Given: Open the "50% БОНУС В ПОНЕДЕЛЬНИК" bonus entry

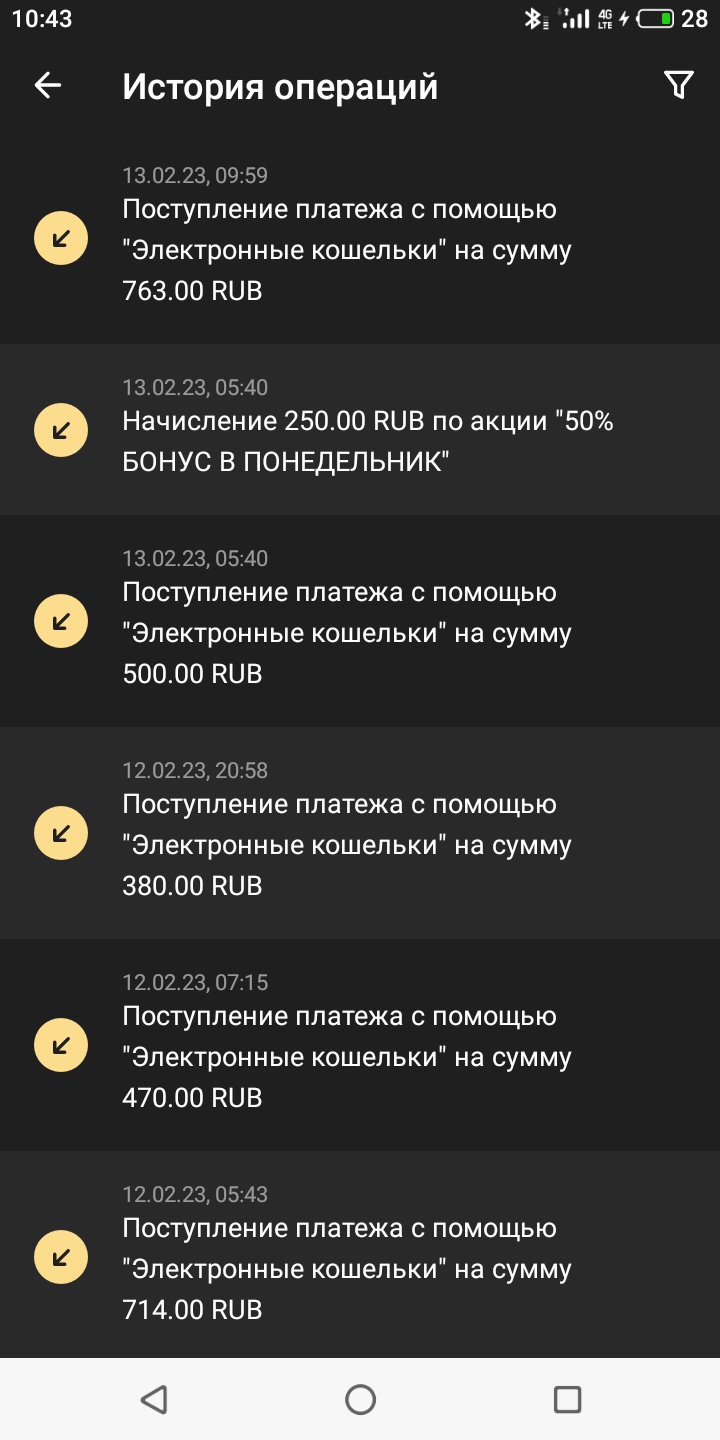Looking at the screenshot, I should tap(360, 430).
